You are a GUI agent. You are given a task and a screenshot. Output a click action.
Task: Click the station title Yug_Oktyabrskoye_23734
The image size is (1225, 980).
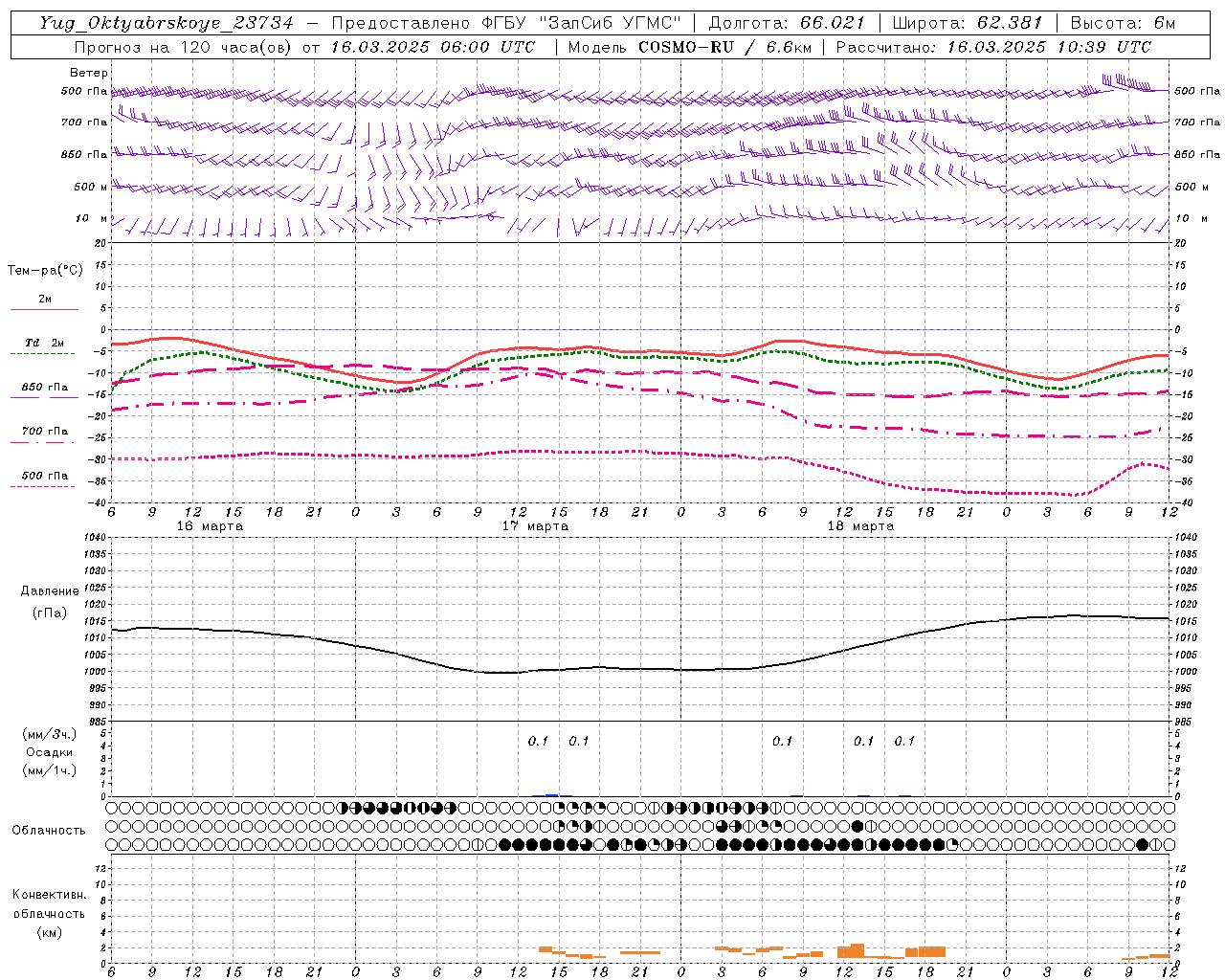[167, 23]
